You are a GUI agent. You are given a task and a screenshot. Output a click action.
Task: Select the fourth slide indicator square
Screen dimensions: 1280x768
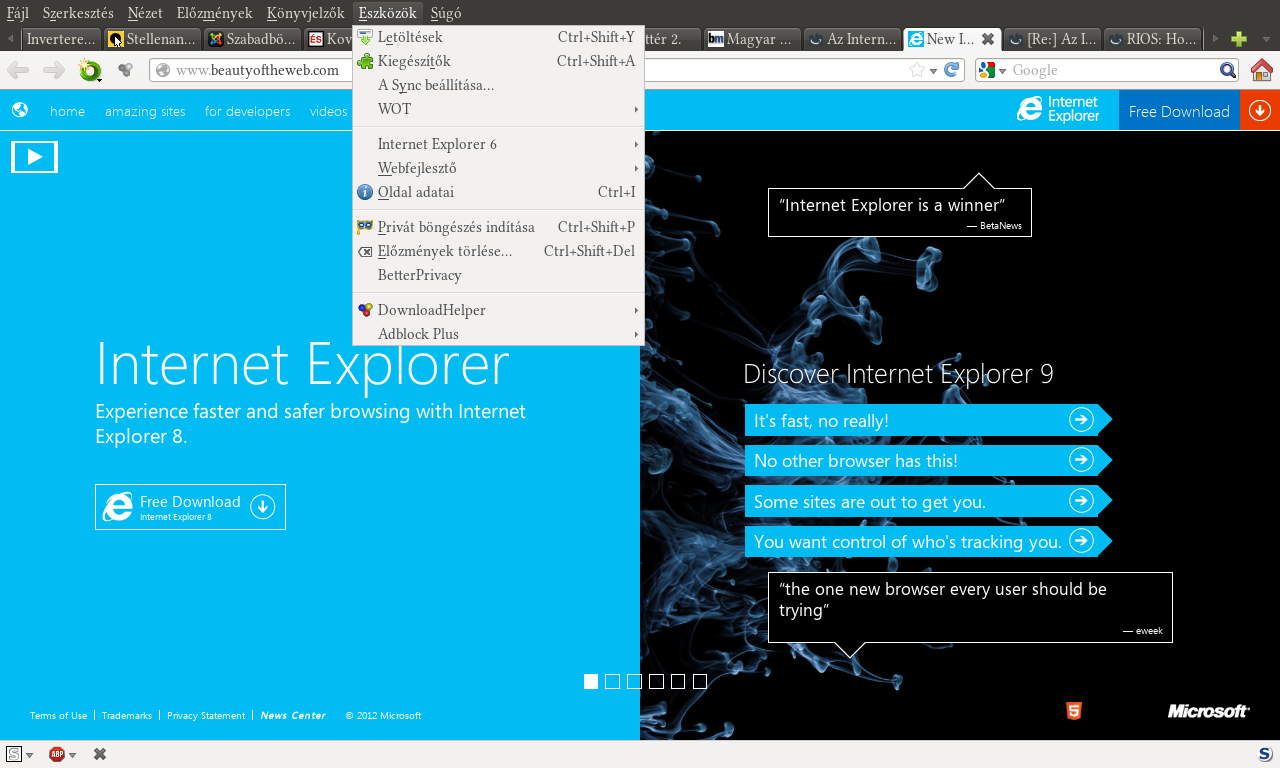[656, 681]
